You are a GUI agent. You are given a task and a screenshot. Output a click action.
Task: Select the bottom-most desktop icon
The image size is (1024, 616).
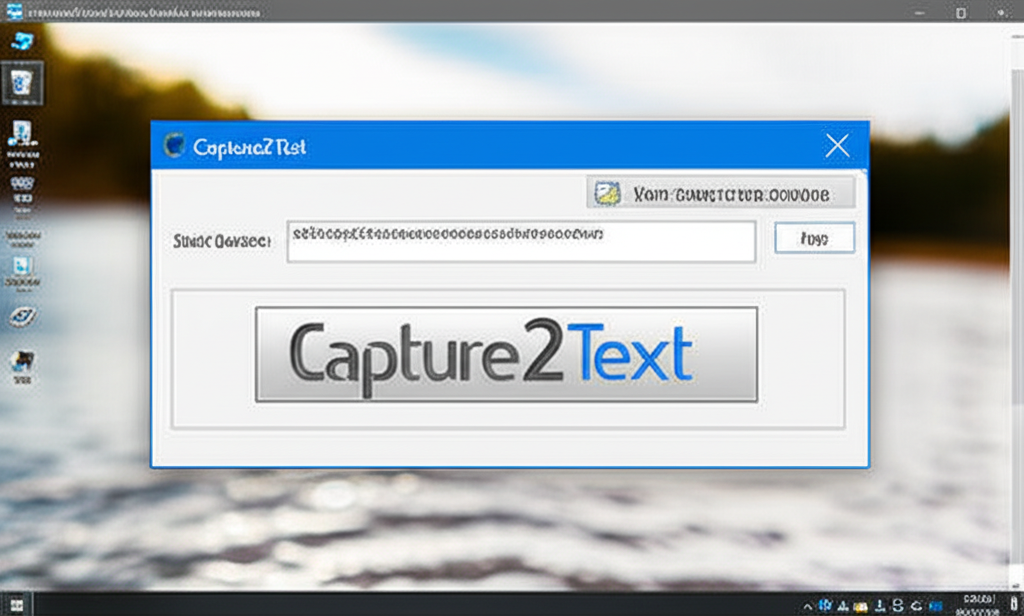(x=21, y=362)
